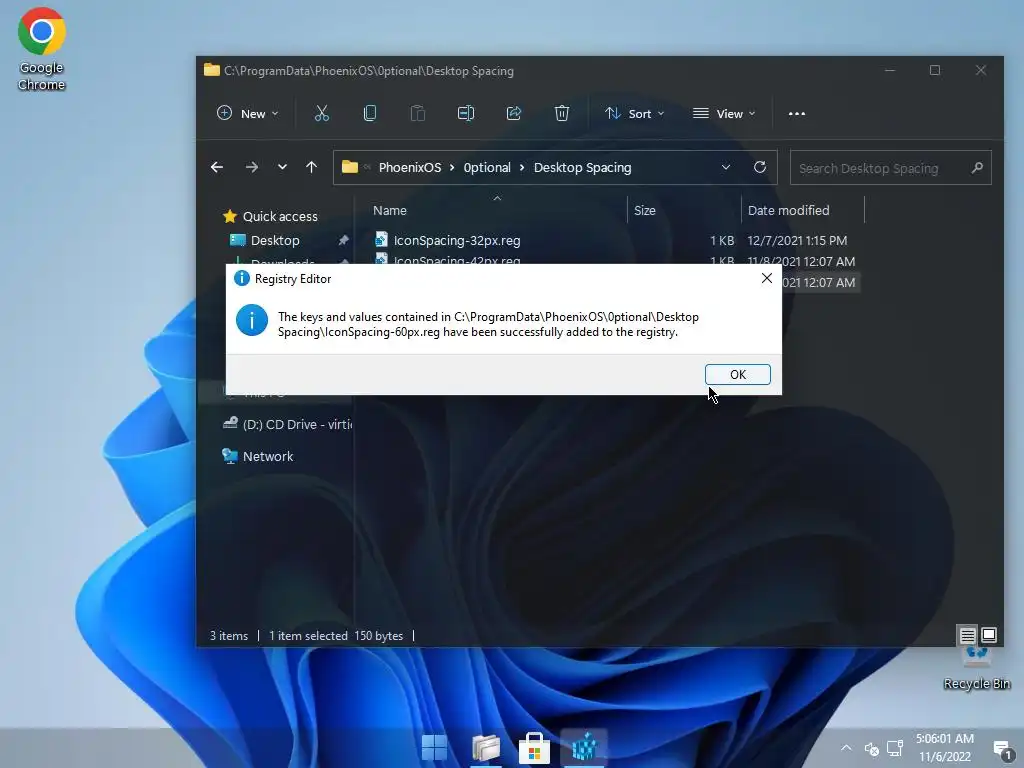This screenshot has width=1024, height=768.
Task: Click the Delete trash icon
Action: [x=562, y=114]
